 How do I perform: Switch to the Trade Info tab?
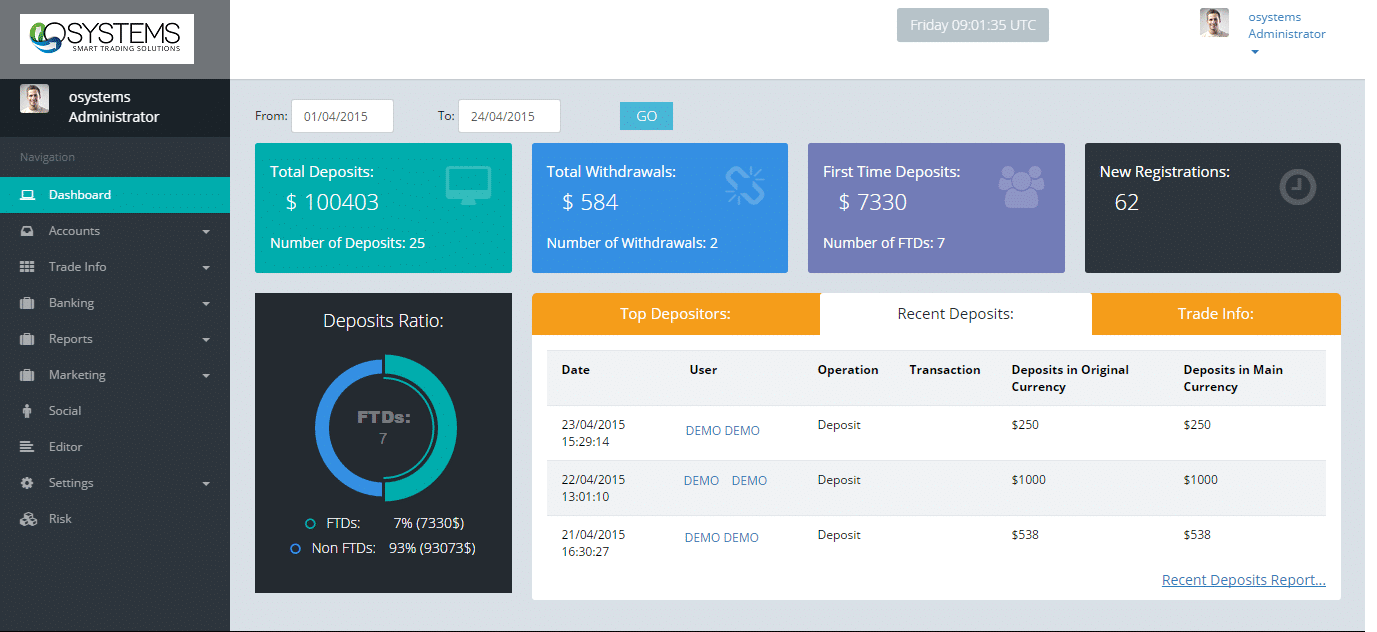1215,314
